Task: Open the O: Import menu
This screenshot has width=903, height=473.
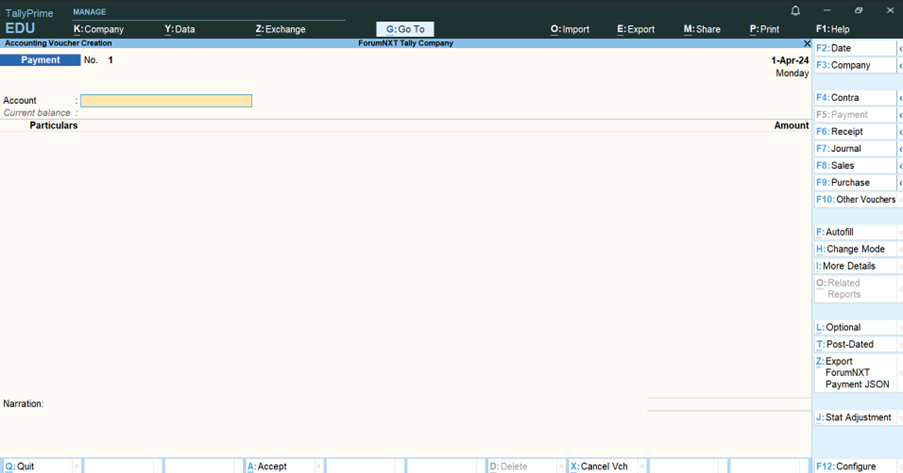Action: [x=570, y=29]
